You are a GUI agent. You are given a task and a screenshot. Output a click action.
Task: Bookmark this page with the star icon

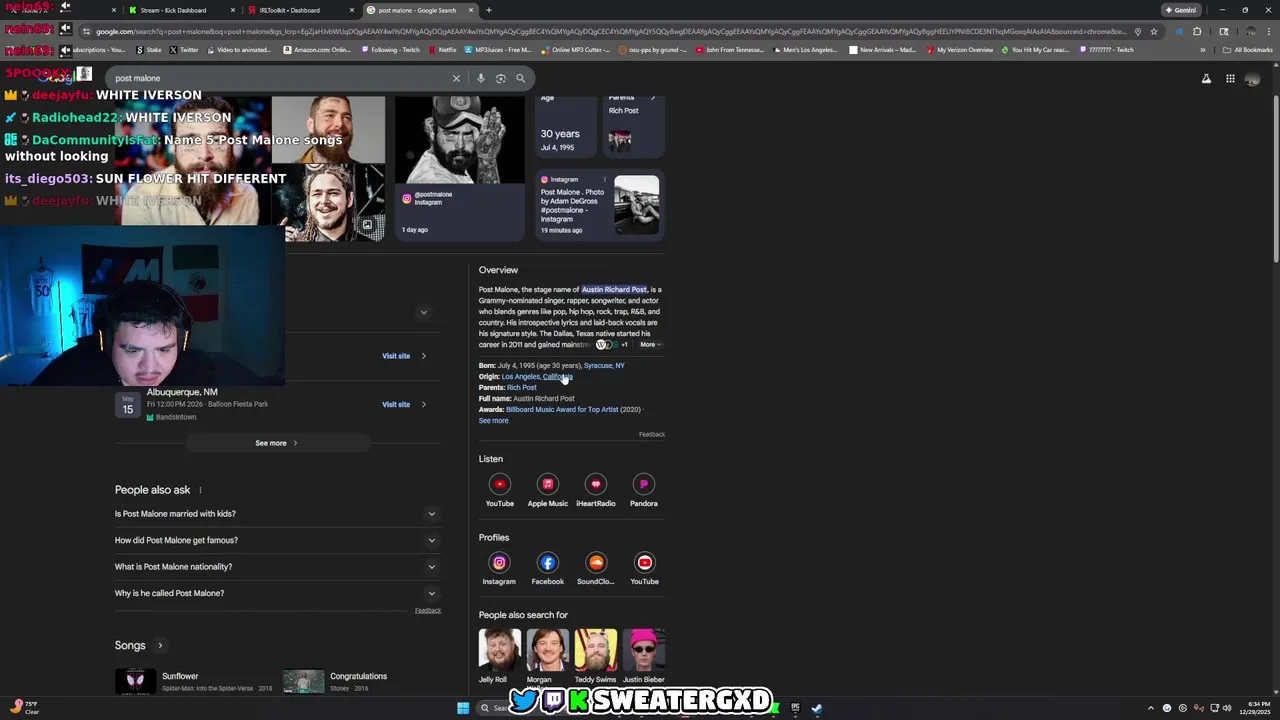point(1154,31)
